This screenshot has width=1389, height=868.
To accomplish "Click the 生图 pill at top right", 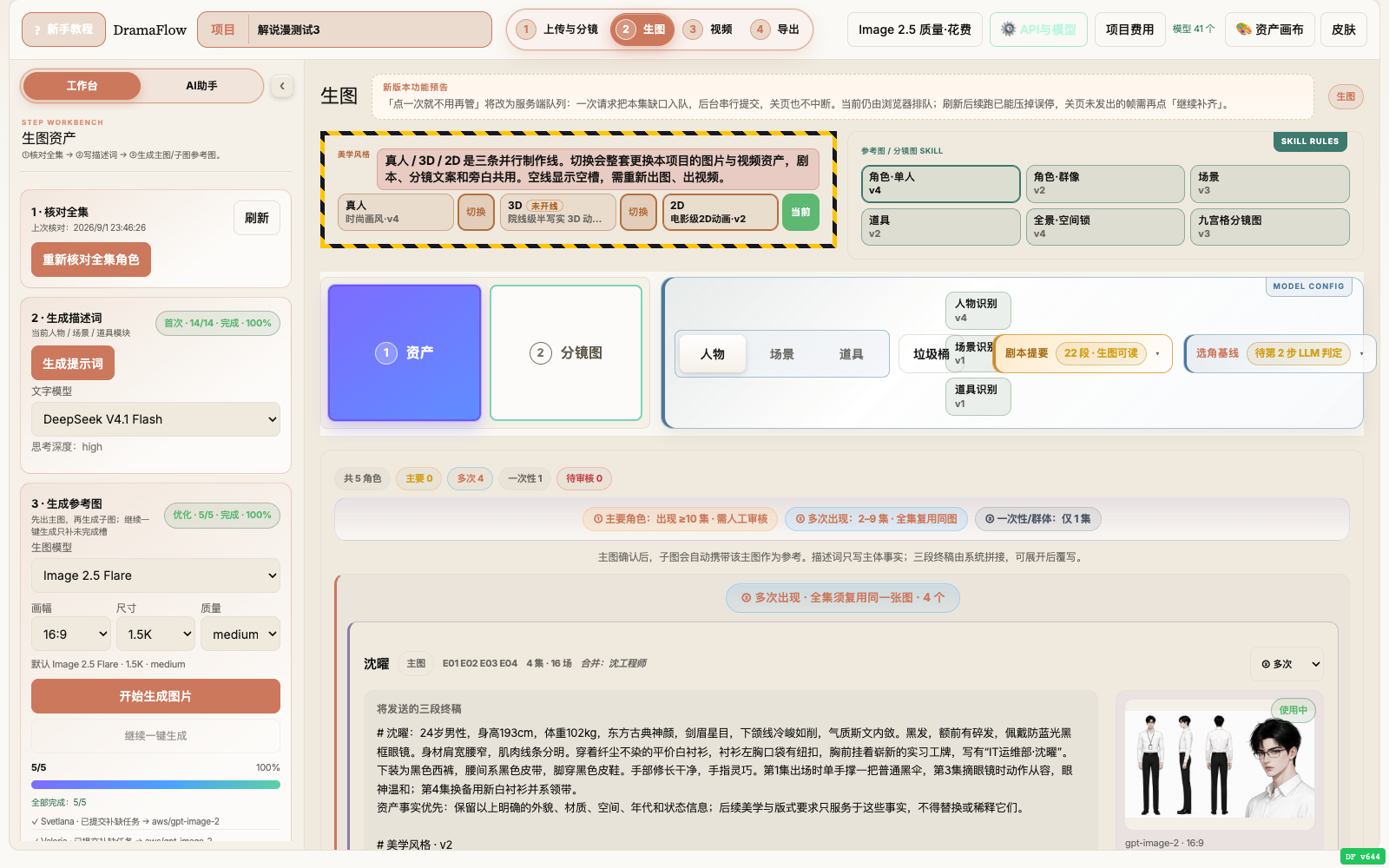I will point(1346,96).
